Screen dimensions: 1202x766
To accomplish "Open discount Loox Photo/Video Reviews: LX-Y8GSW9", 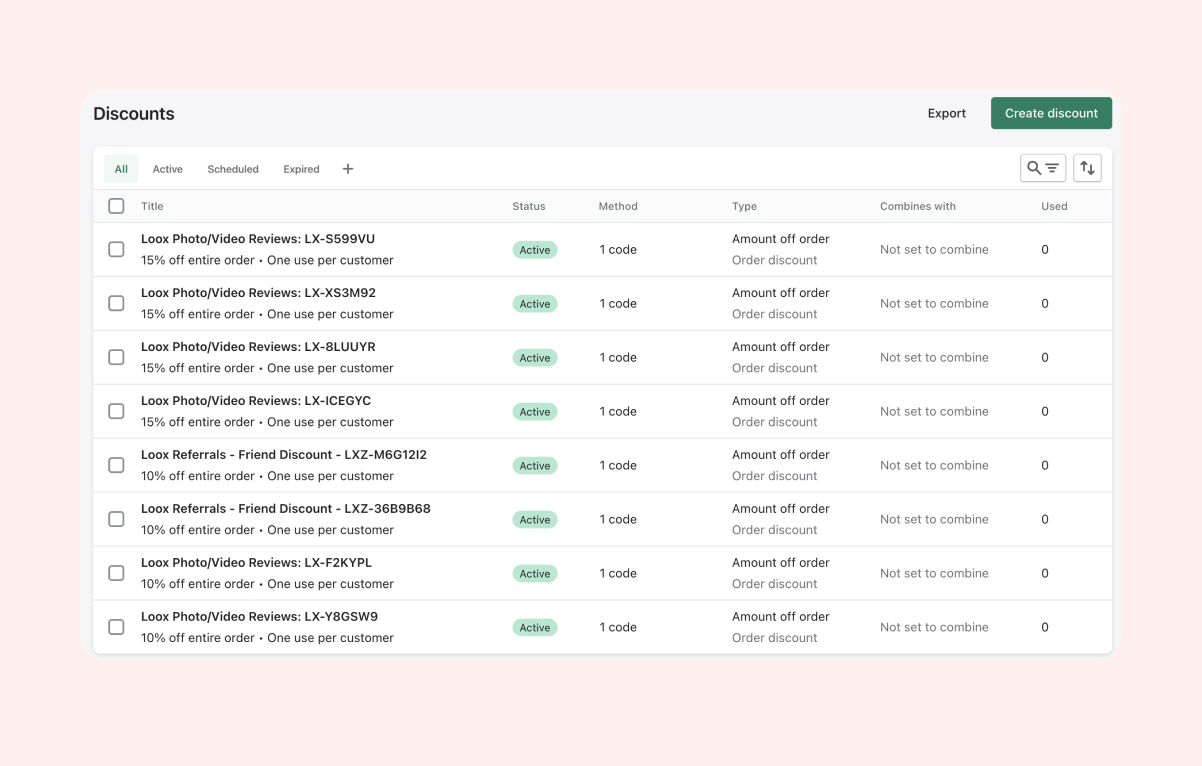I will pyautogui.click(x=259, y=617).
